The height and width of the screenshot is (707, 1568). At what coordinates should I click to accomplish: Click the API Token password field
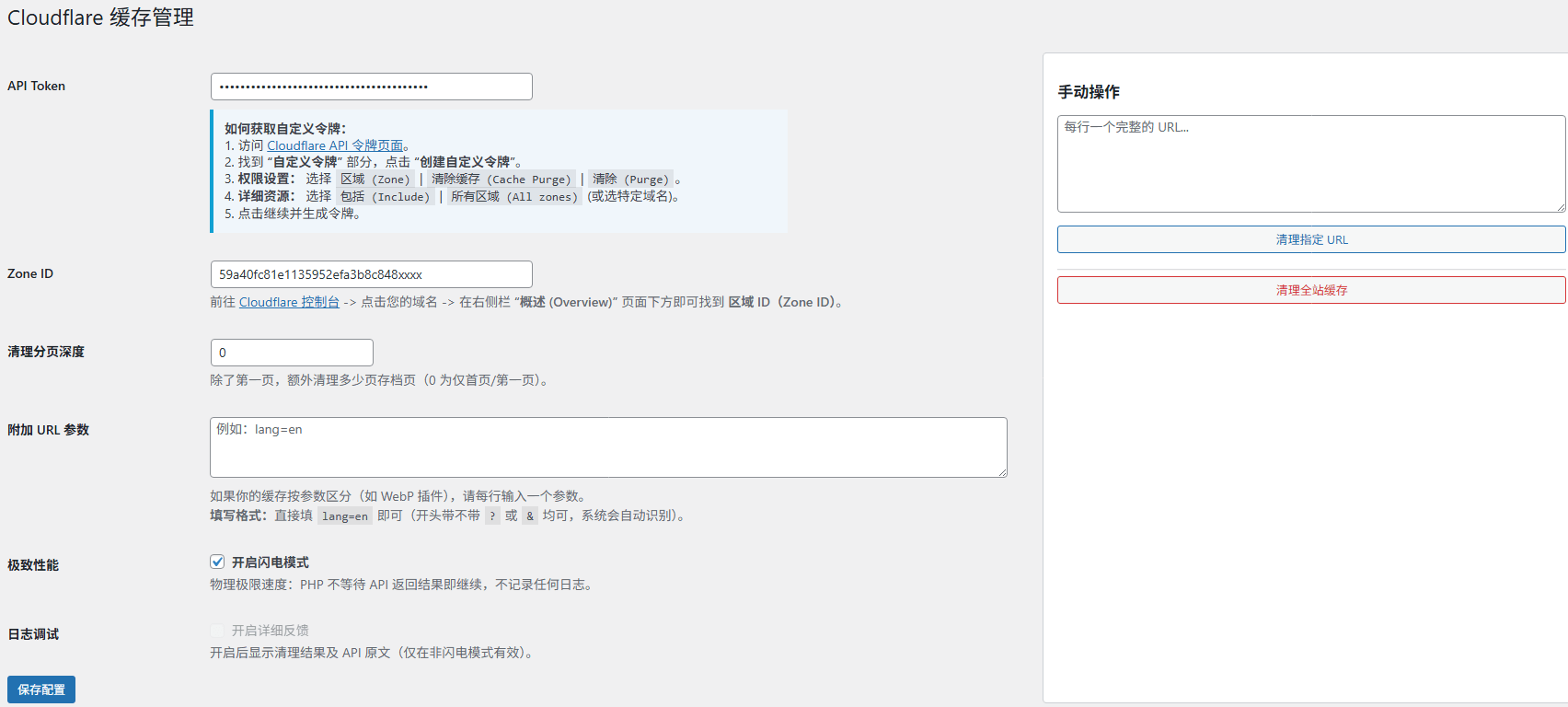pos(371,87)
